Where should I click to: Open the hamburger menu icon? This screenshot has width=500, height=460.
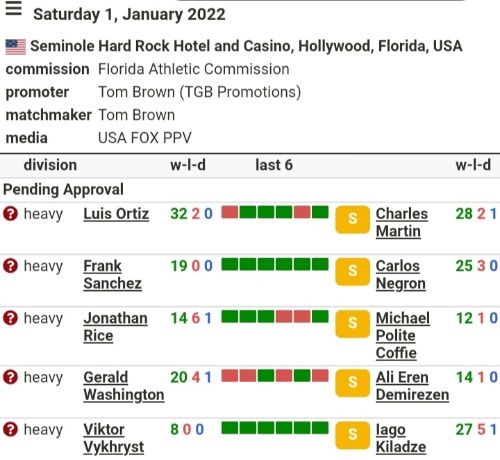[x=14, y=9]
